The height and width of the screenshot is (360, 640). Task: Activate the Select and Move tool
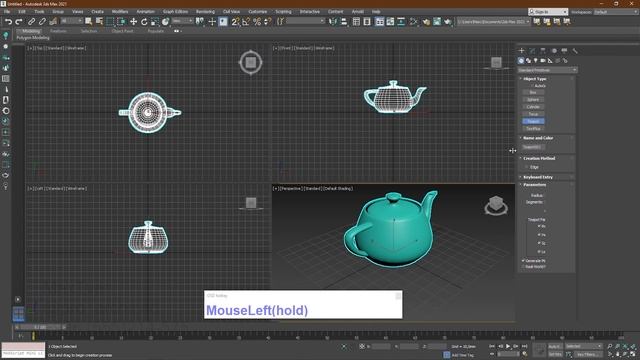[133, 22]
